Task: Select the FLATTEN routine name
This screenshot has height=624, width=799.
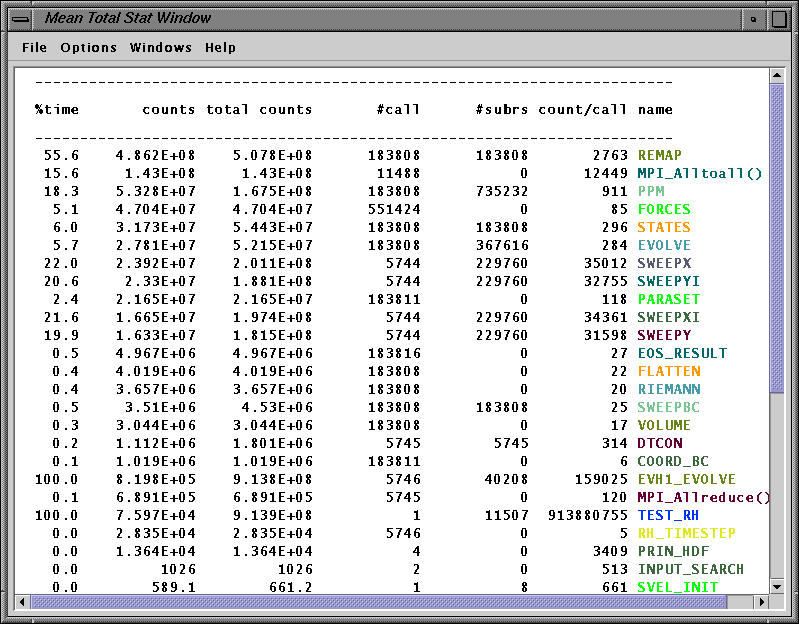Action: (669, 371)
